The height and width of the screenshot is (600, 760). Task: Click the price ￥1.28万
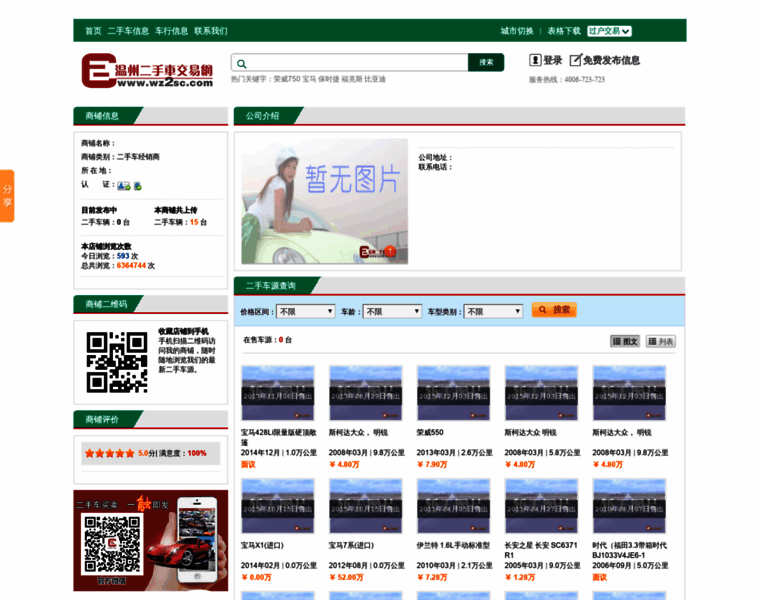520,577
